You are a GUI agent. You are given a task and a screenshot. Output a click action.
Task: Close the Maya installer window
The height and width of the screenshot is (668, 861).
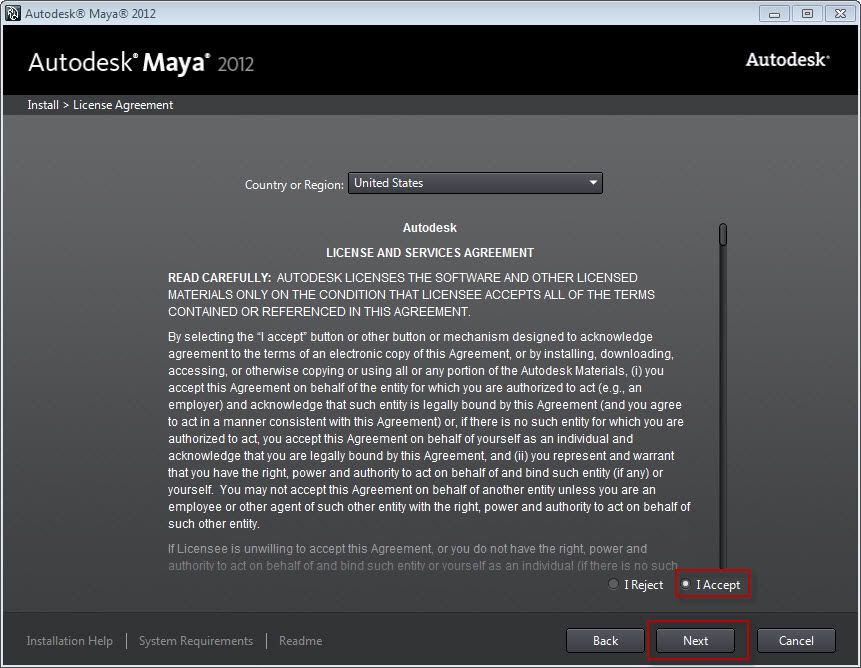click(840, 14)
